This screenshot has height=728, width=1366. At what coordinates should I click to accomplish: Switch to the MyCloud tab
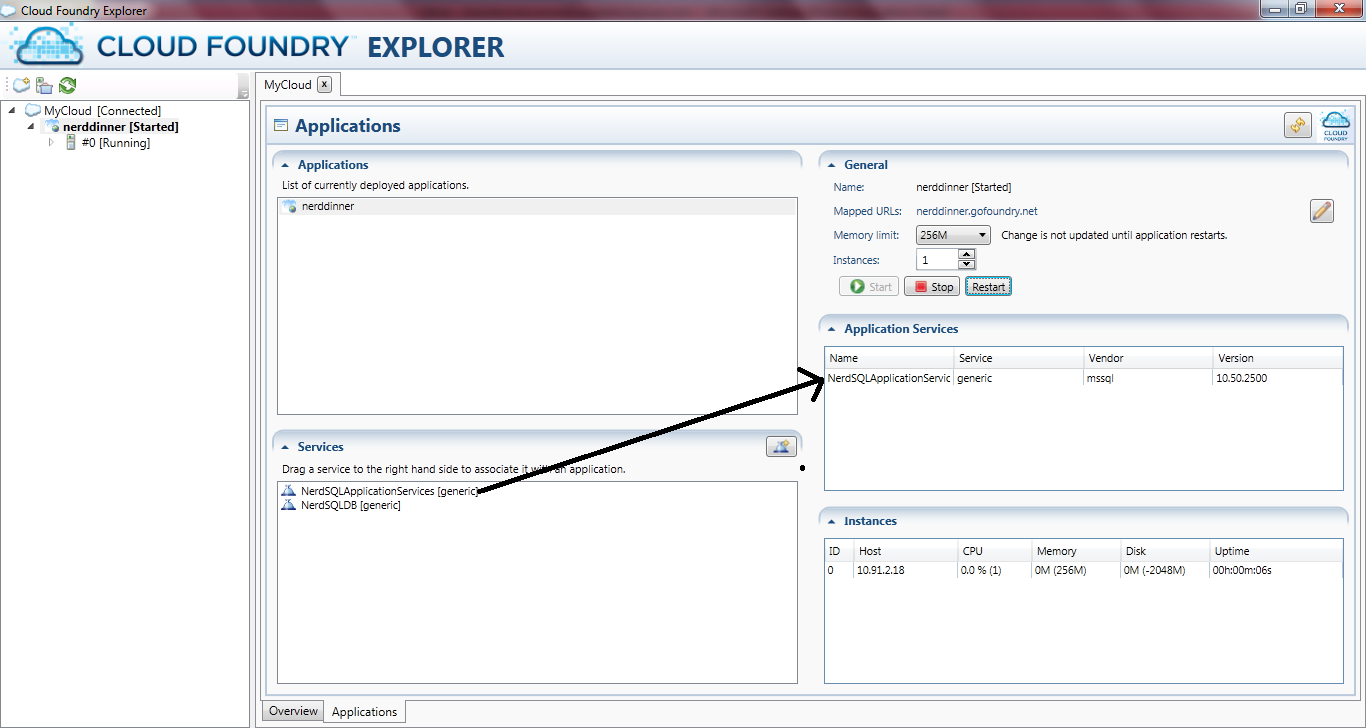tap(287, 85)
